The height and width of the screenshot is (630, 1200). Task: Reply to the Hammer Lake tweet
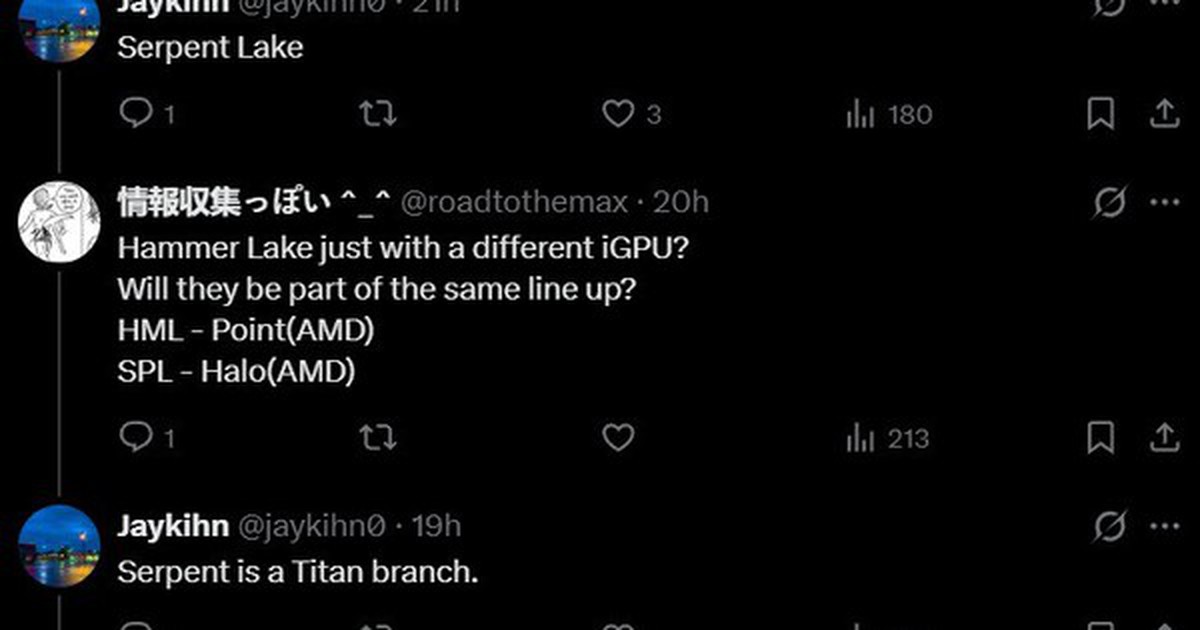[135, 438]
